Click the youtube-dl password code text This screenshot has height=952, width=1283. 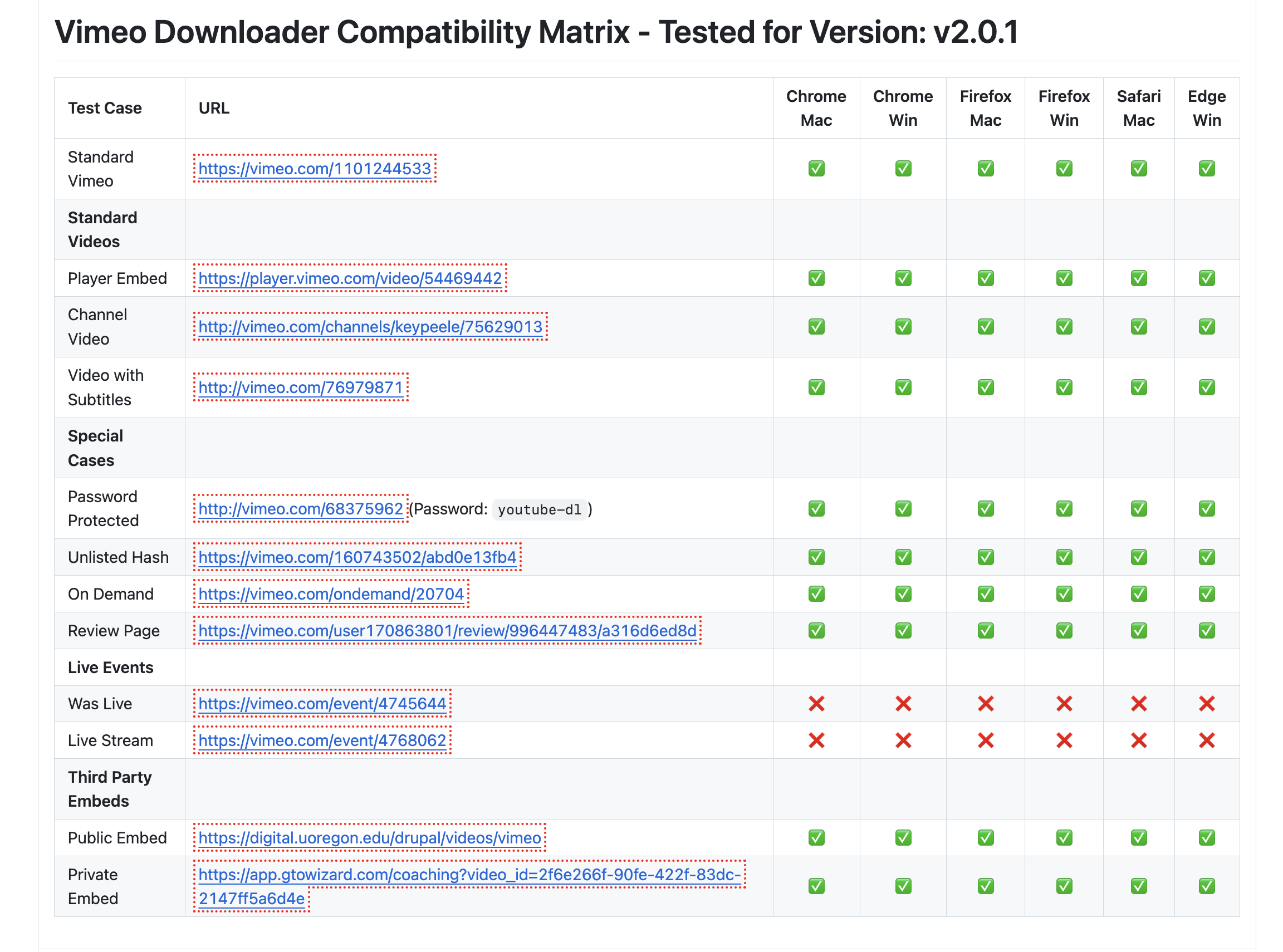540,510
